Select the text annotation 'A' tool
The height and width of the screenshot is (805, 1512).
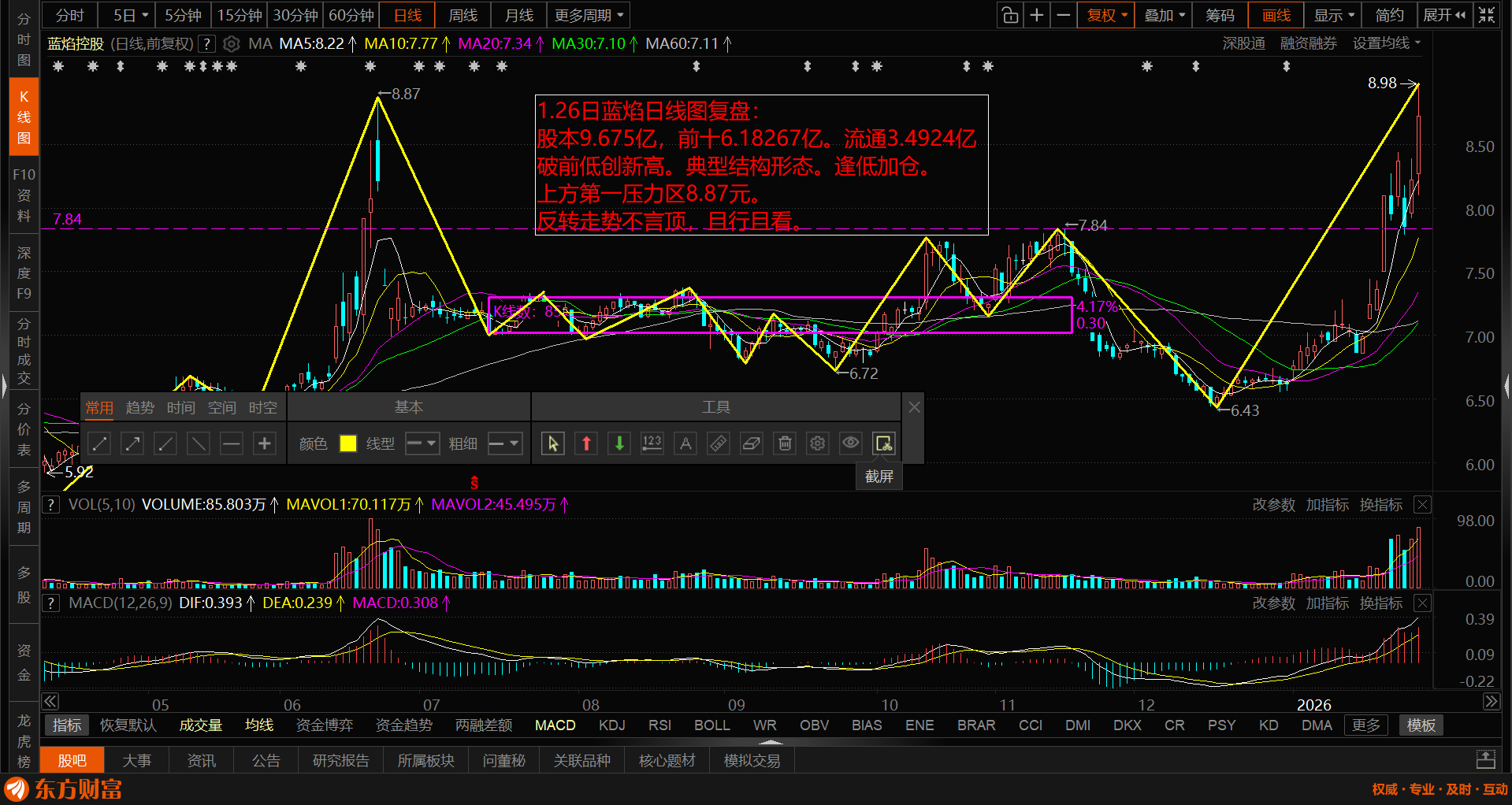click(685, 443)
